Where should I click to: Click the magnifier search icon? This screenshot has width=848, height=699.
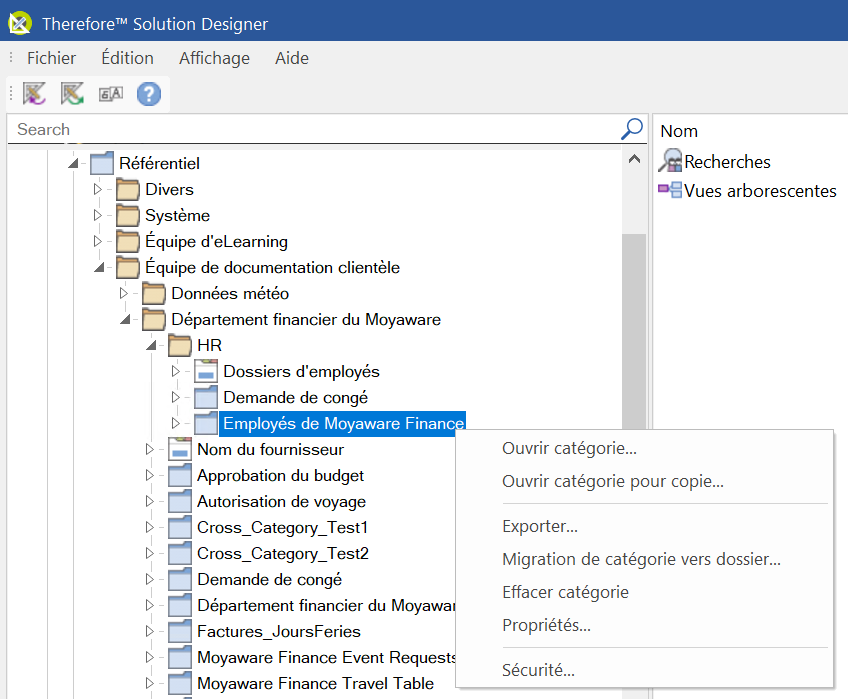(632, 129)
